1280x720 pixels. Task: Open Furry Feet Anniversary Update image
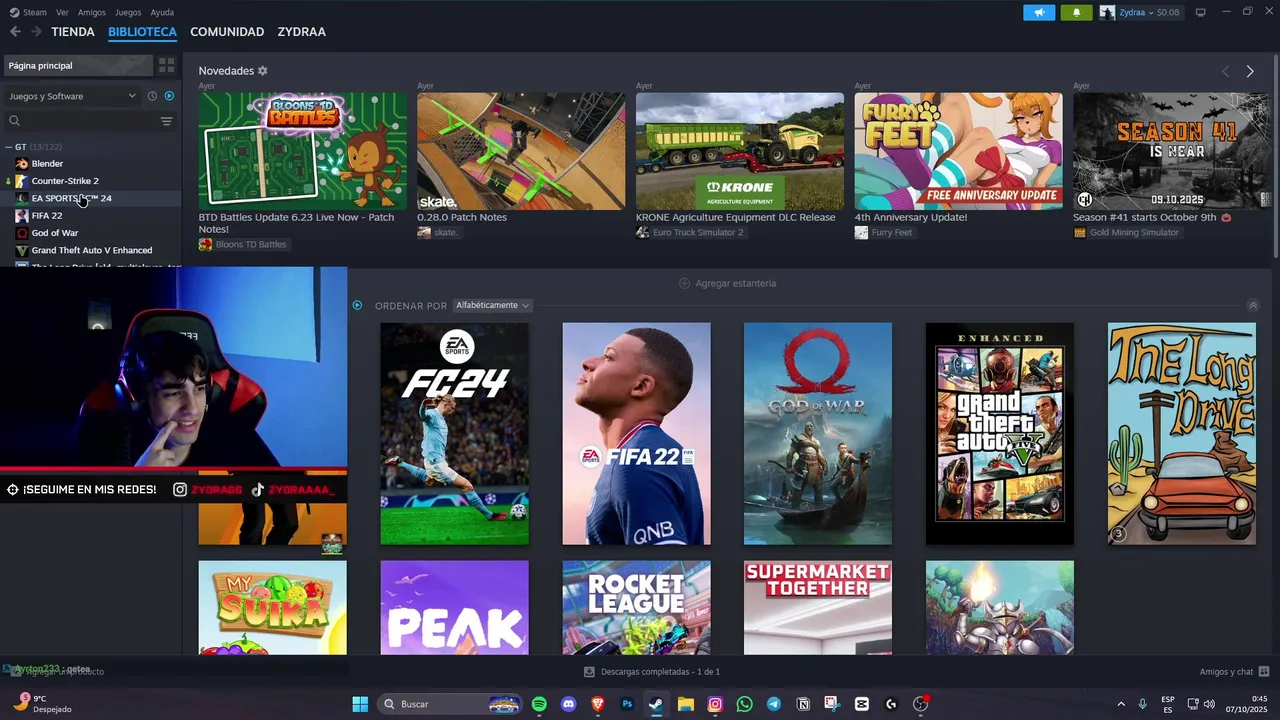958,151
